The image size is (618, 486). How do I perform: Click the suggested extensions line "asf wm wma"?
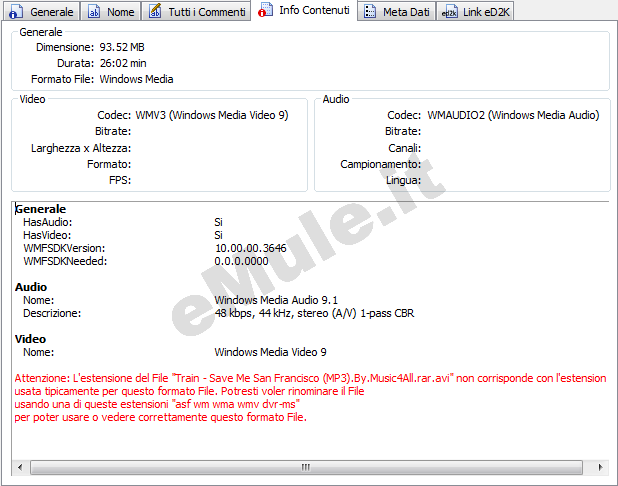157,404
